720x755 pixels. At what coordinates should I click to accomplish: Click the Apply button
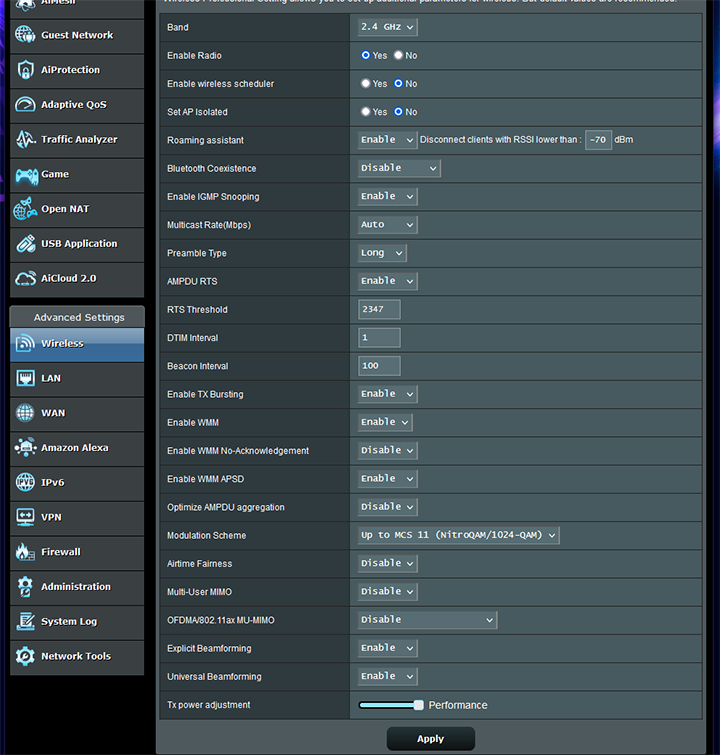[x=430, y=739]
